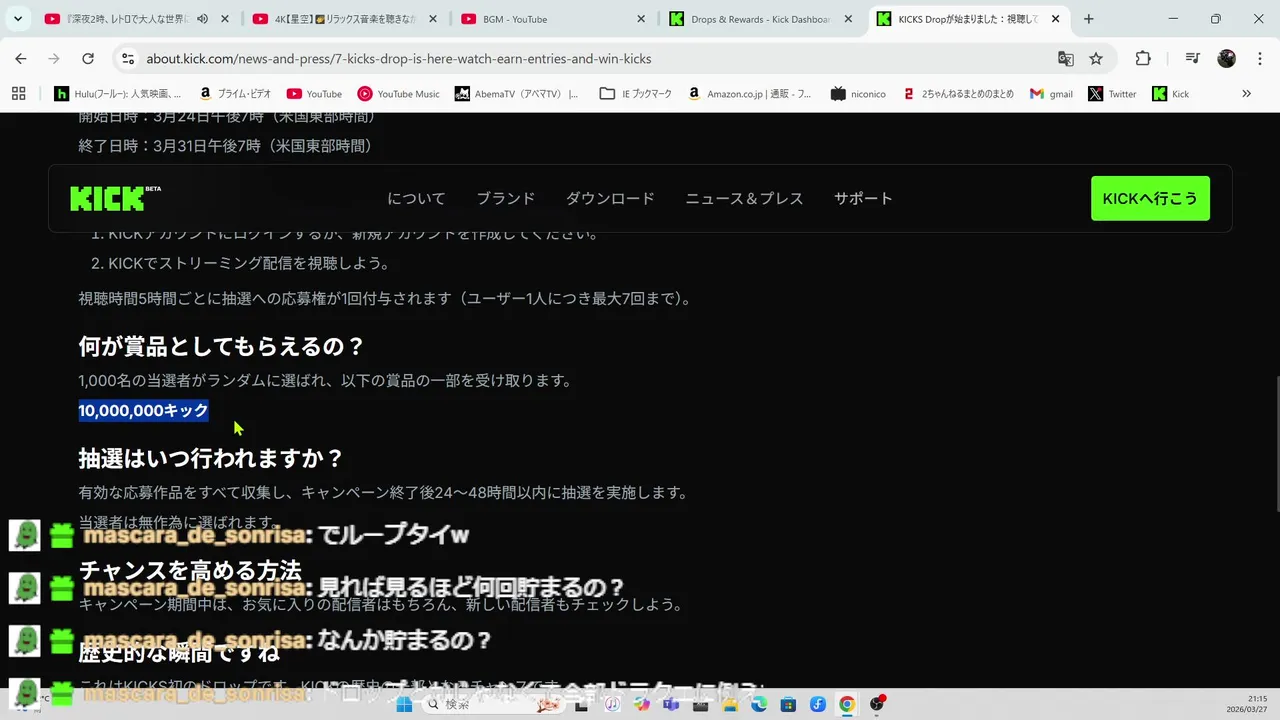Open the YouTube Music bookmark

(x=399, y=94)
